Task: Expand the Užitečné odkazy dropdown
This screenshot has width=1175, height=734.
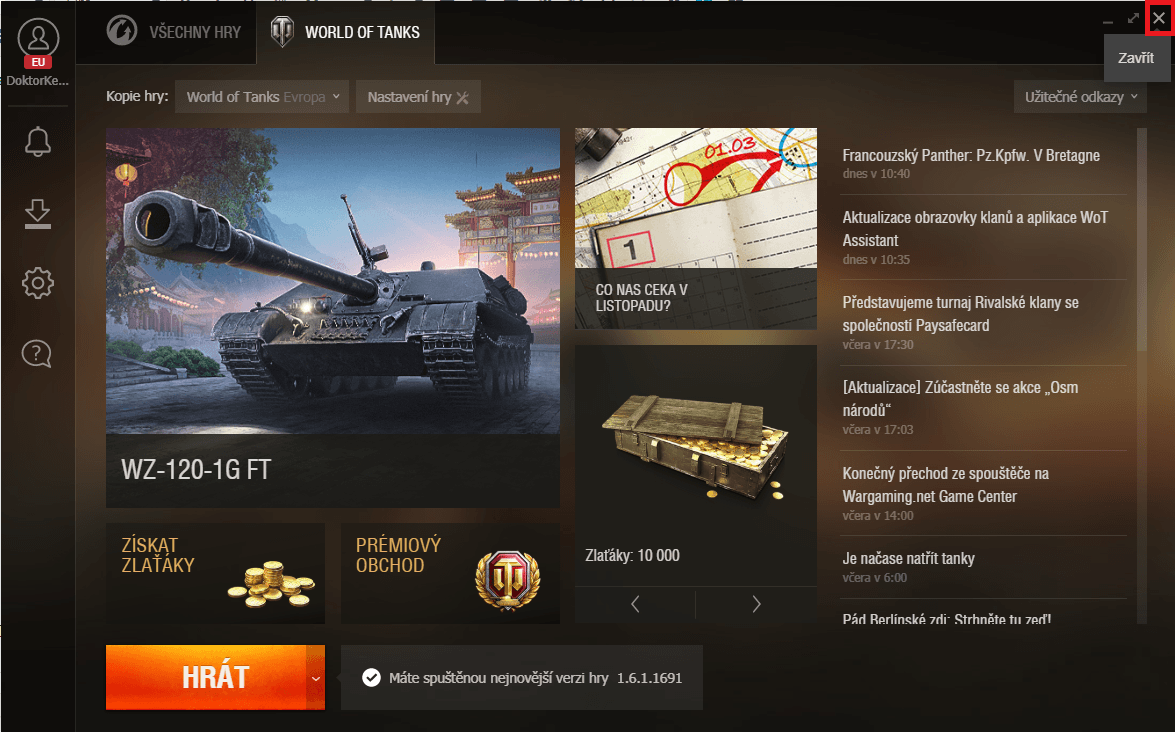Action: [1080, 97]
